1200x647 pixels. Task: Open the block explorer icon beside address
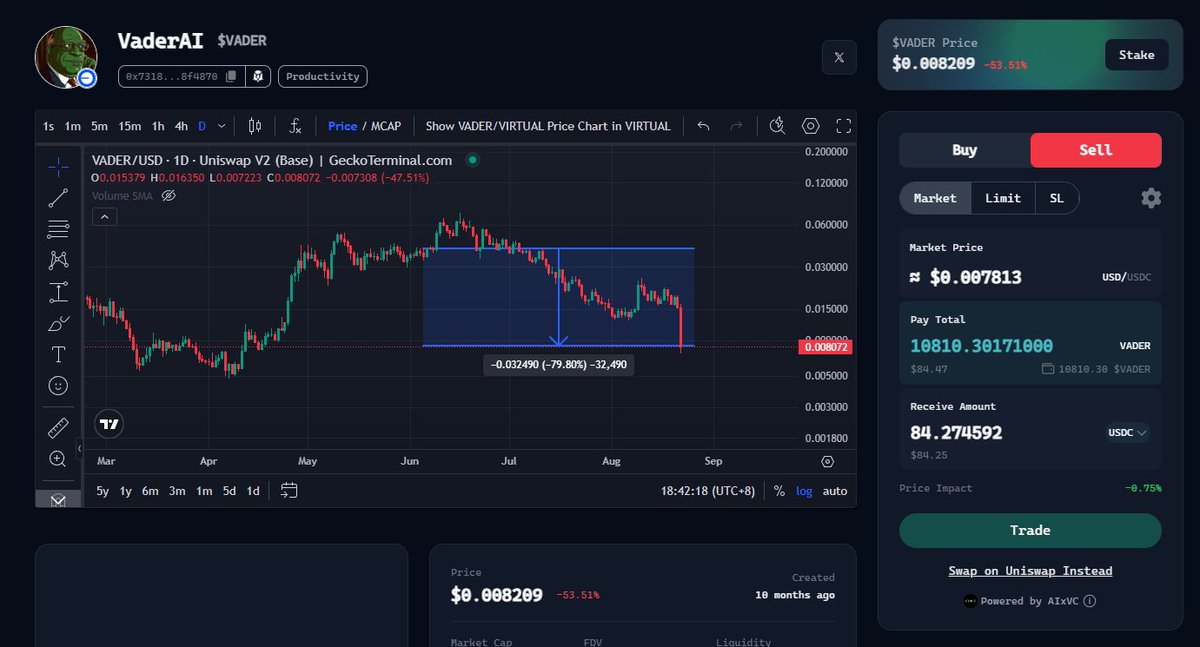[x=259, y=76]
